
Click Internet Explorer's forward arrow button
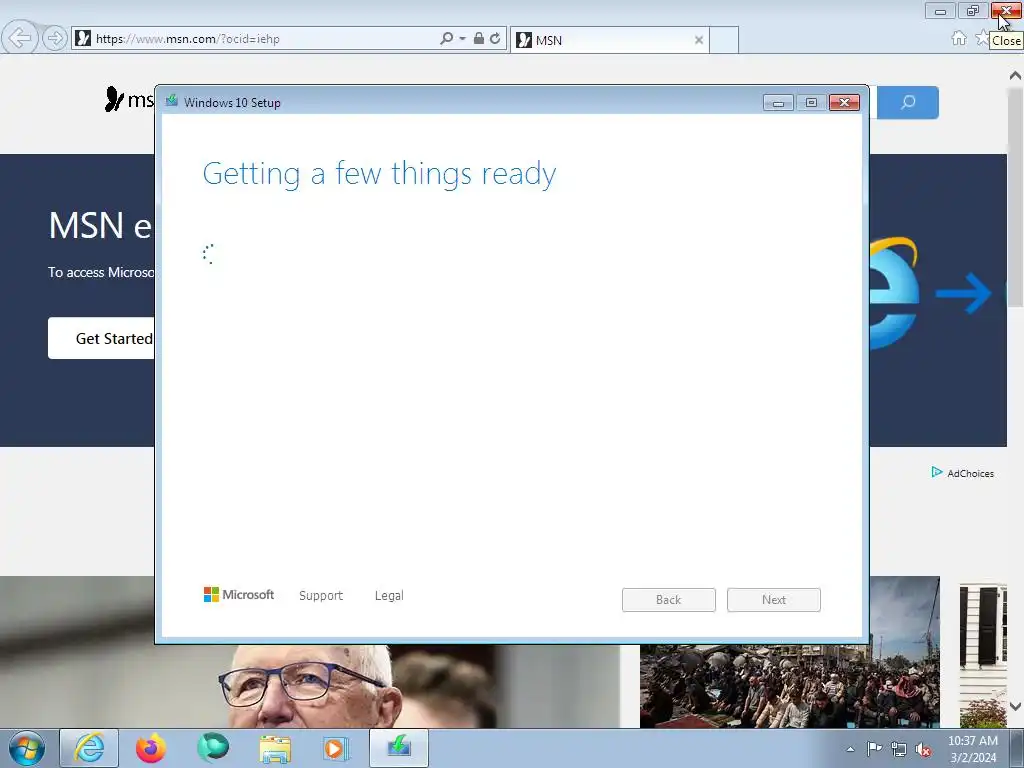(55, 39)
